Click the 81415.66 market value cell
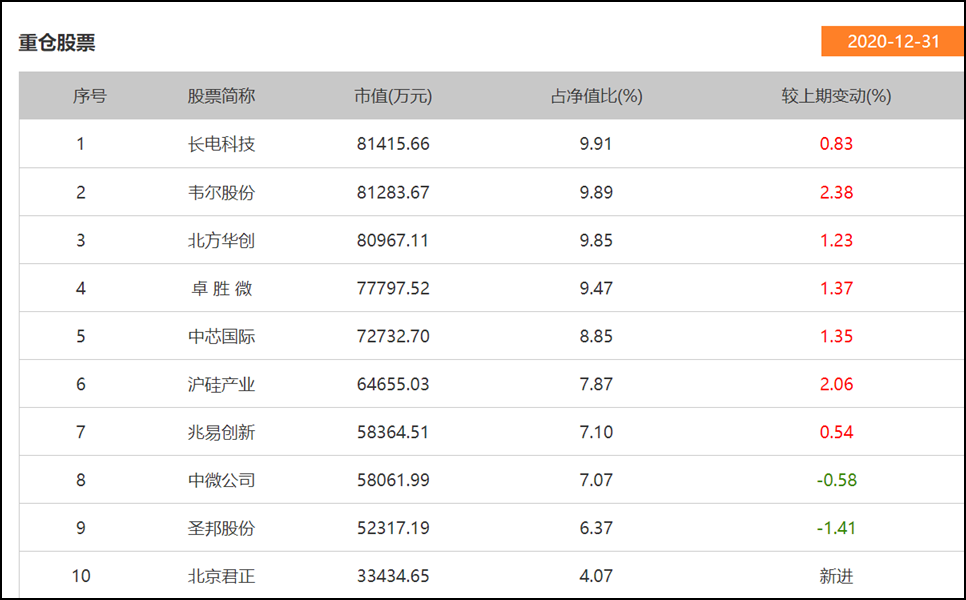 point(393,144)
